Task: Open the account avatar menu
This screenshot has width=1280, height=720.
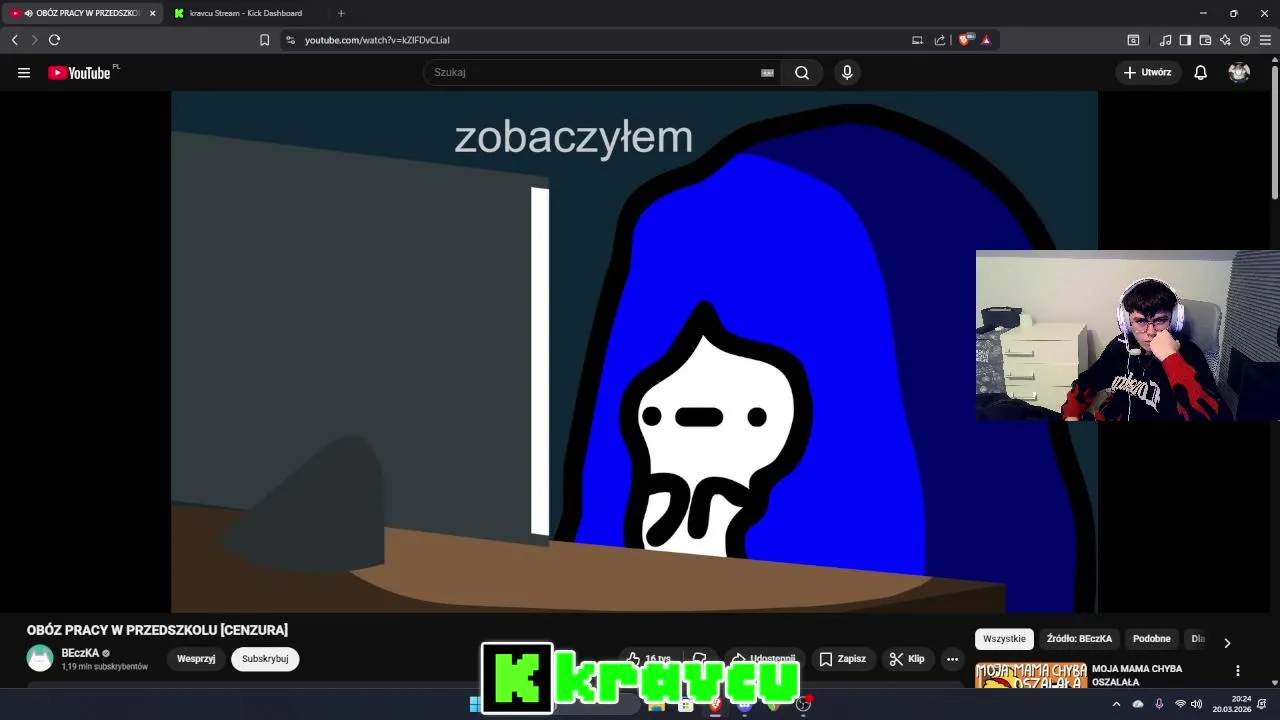Action: 1239,72
